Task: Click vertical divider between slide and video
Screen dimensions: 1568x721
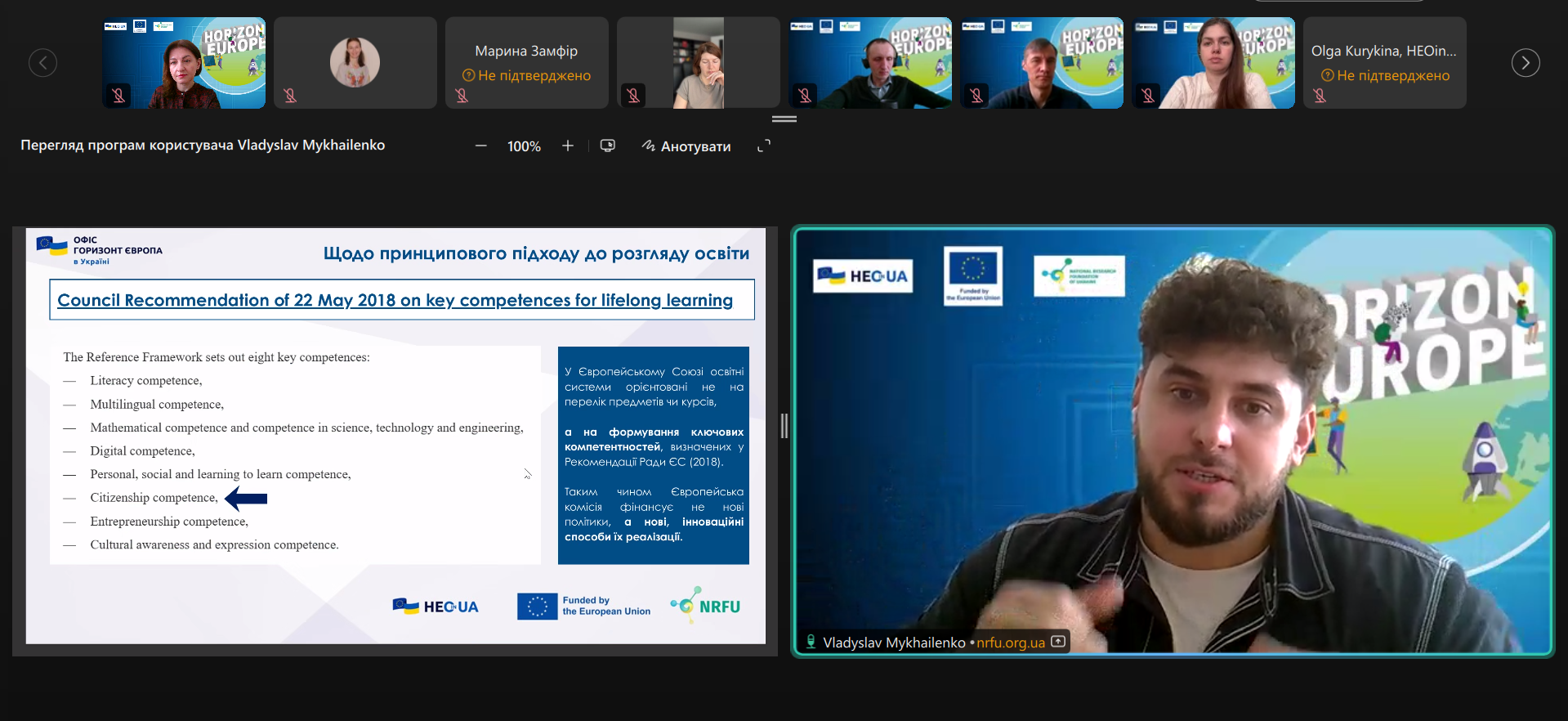Action: click(784, 426)
